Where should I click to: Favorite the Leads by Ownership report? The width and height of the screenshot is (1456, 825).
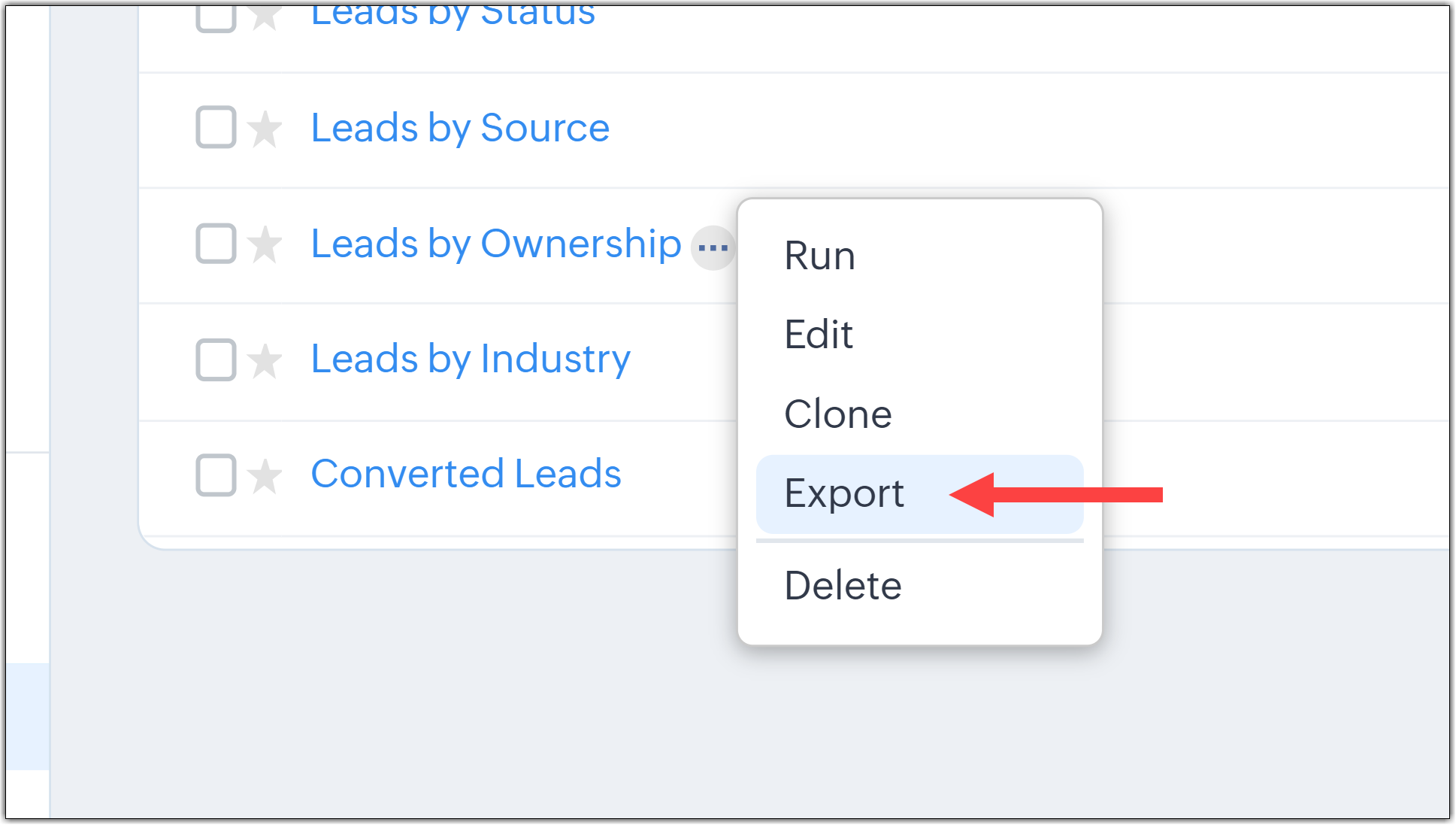[x=265, y=244]
